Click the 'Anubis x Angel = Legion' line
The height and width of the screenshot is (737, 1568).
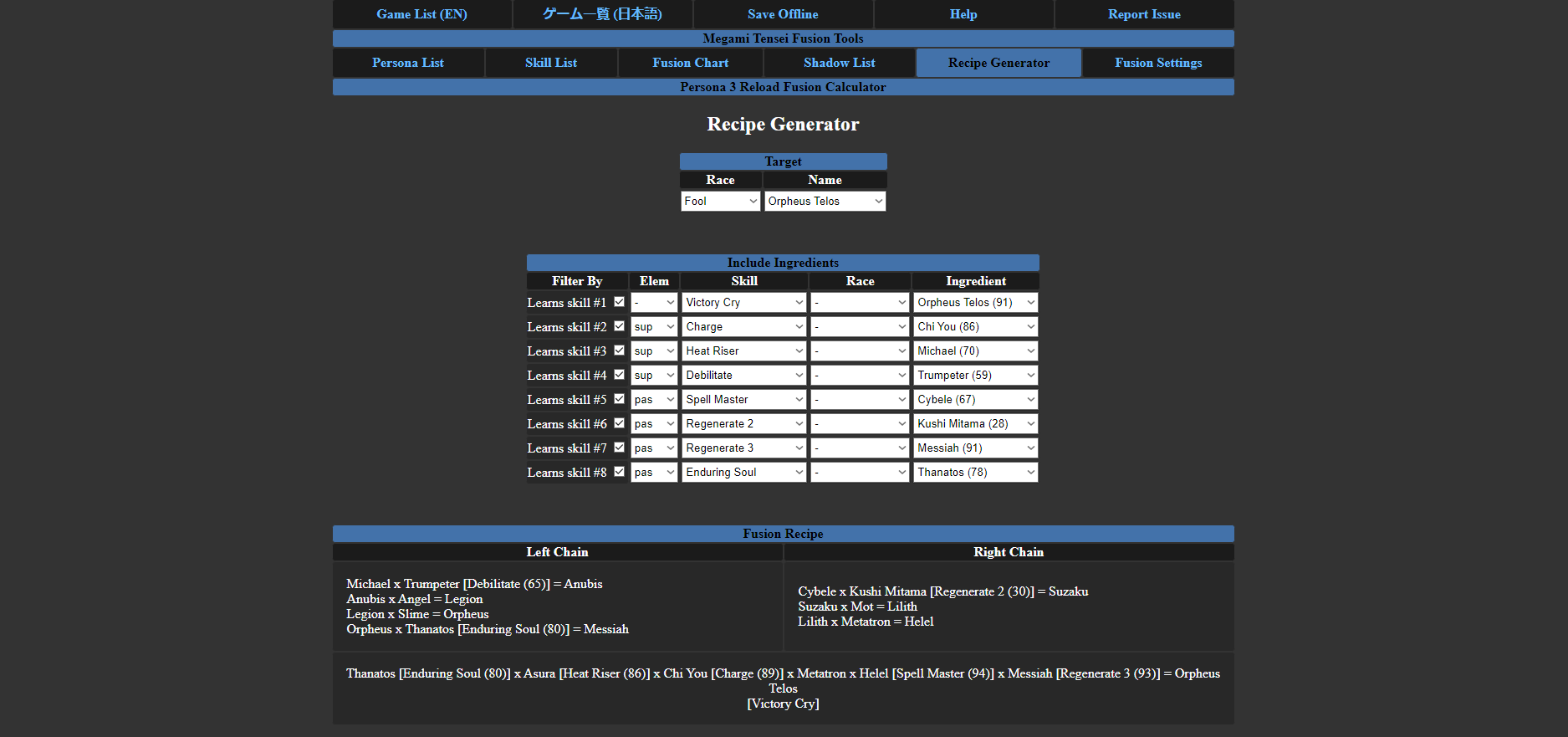[415, 599]
